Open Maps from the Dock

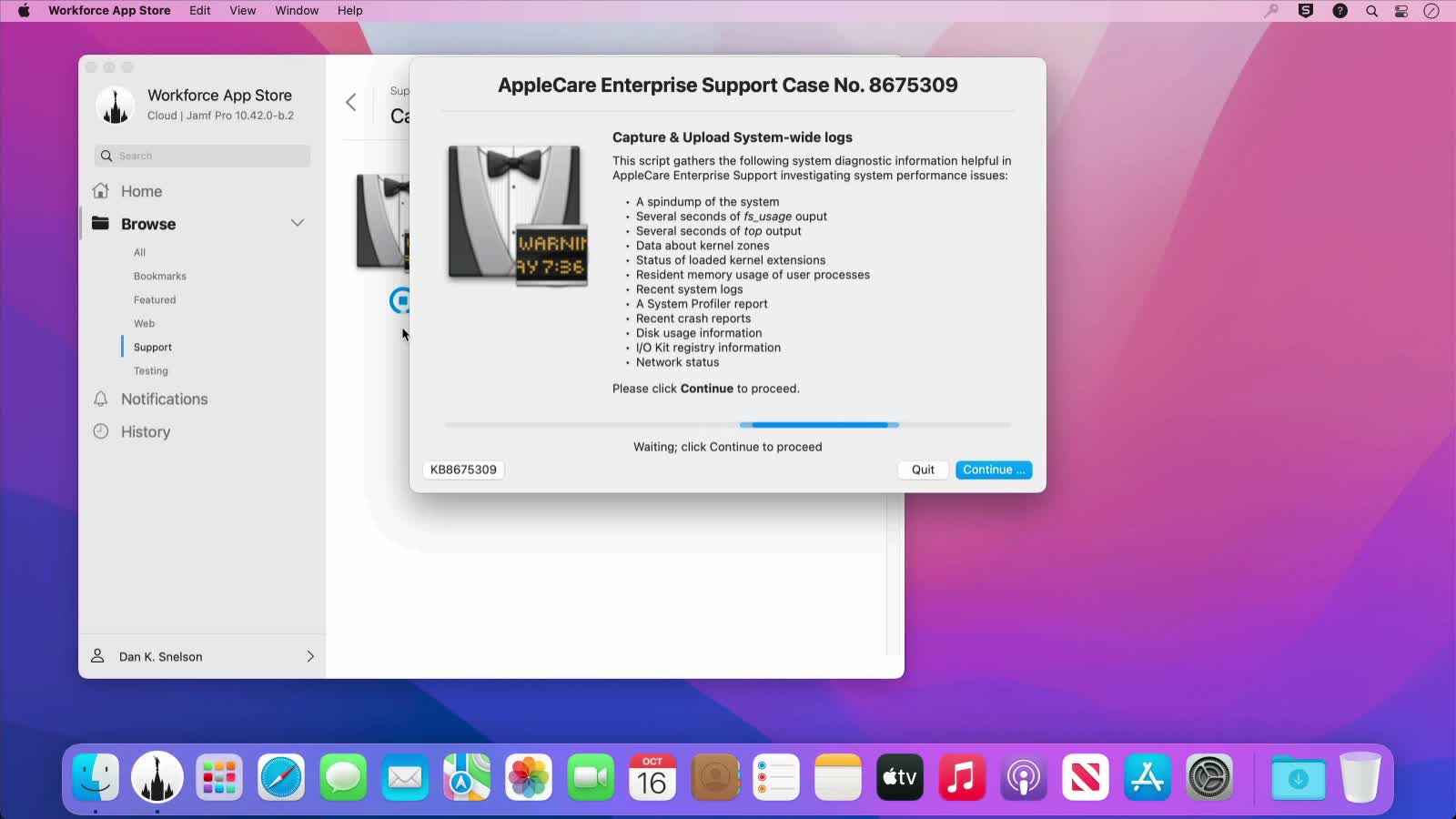coord(467,777)
